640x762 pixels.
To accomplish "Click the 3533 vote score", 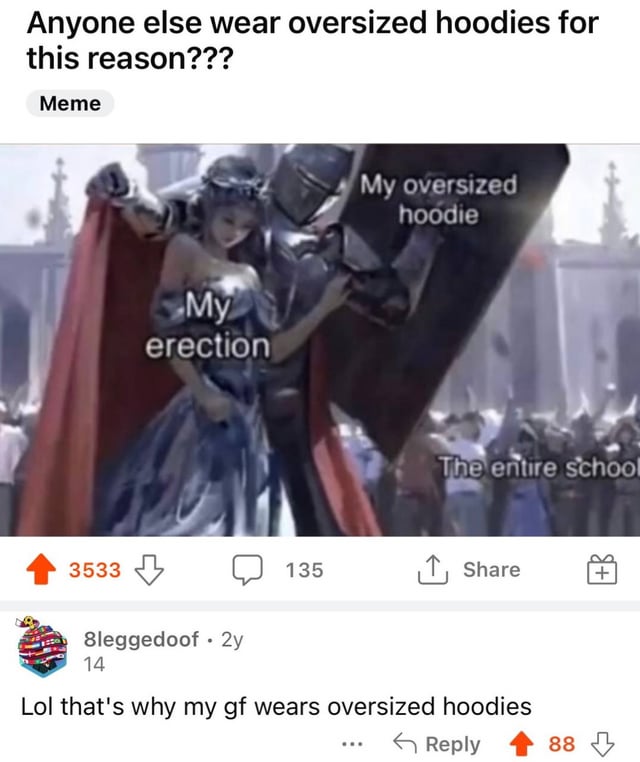I will (x=95, y=570).
